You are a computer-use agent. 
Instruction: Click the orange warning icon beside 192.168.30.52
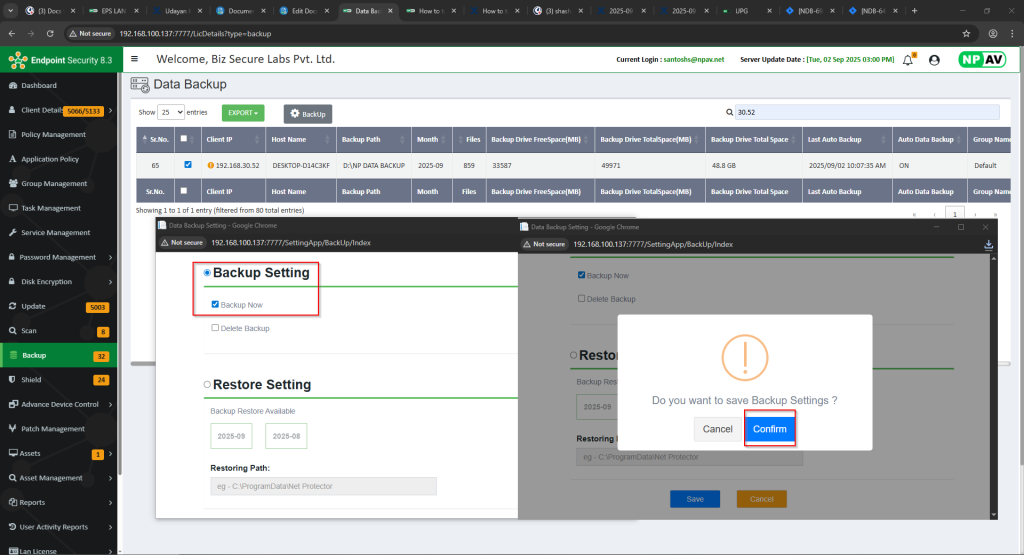(210, 165)
